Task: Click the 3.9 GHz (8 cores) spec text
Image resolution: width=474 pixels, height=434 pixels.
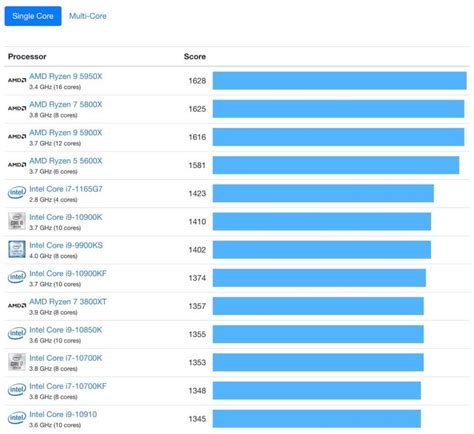Action: [53, 312]
